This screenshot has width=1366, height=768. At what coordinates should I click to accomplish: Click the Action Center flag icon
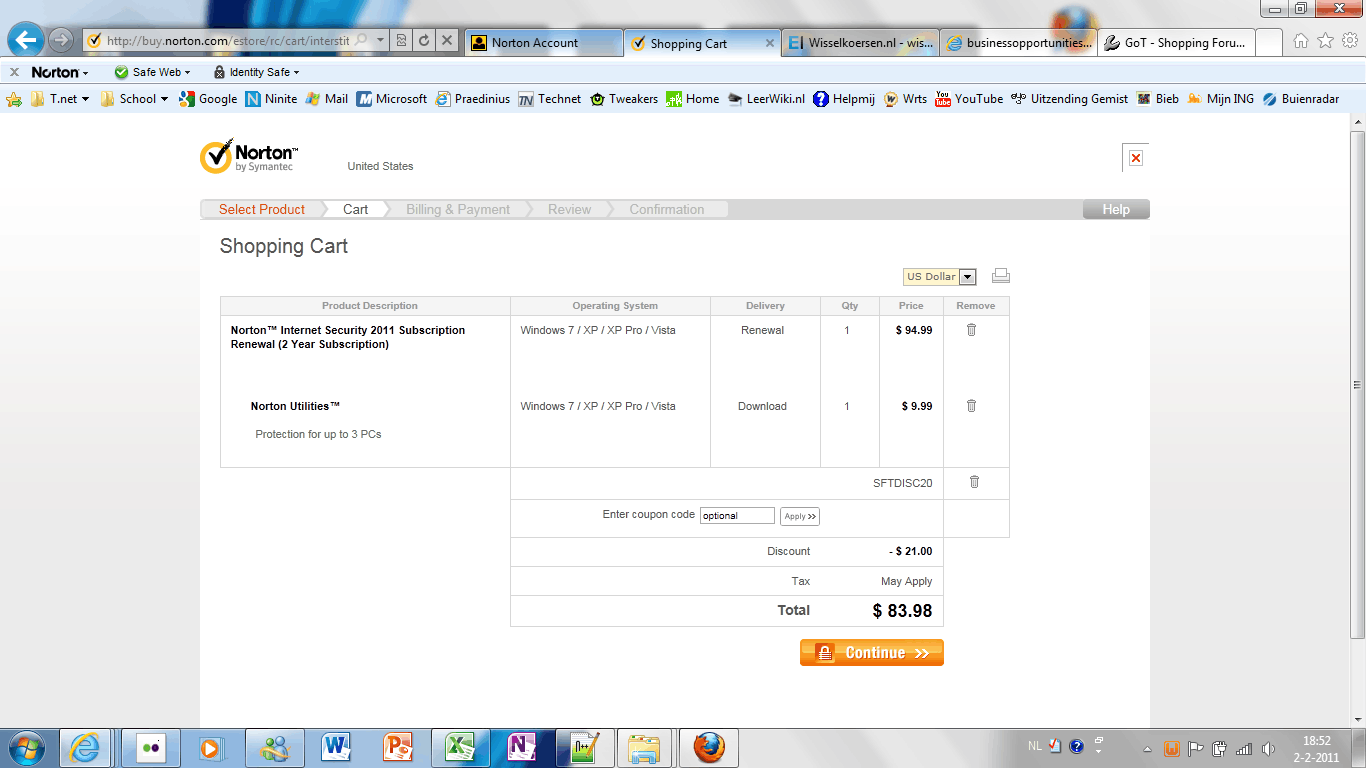[x=1195, y=748]
